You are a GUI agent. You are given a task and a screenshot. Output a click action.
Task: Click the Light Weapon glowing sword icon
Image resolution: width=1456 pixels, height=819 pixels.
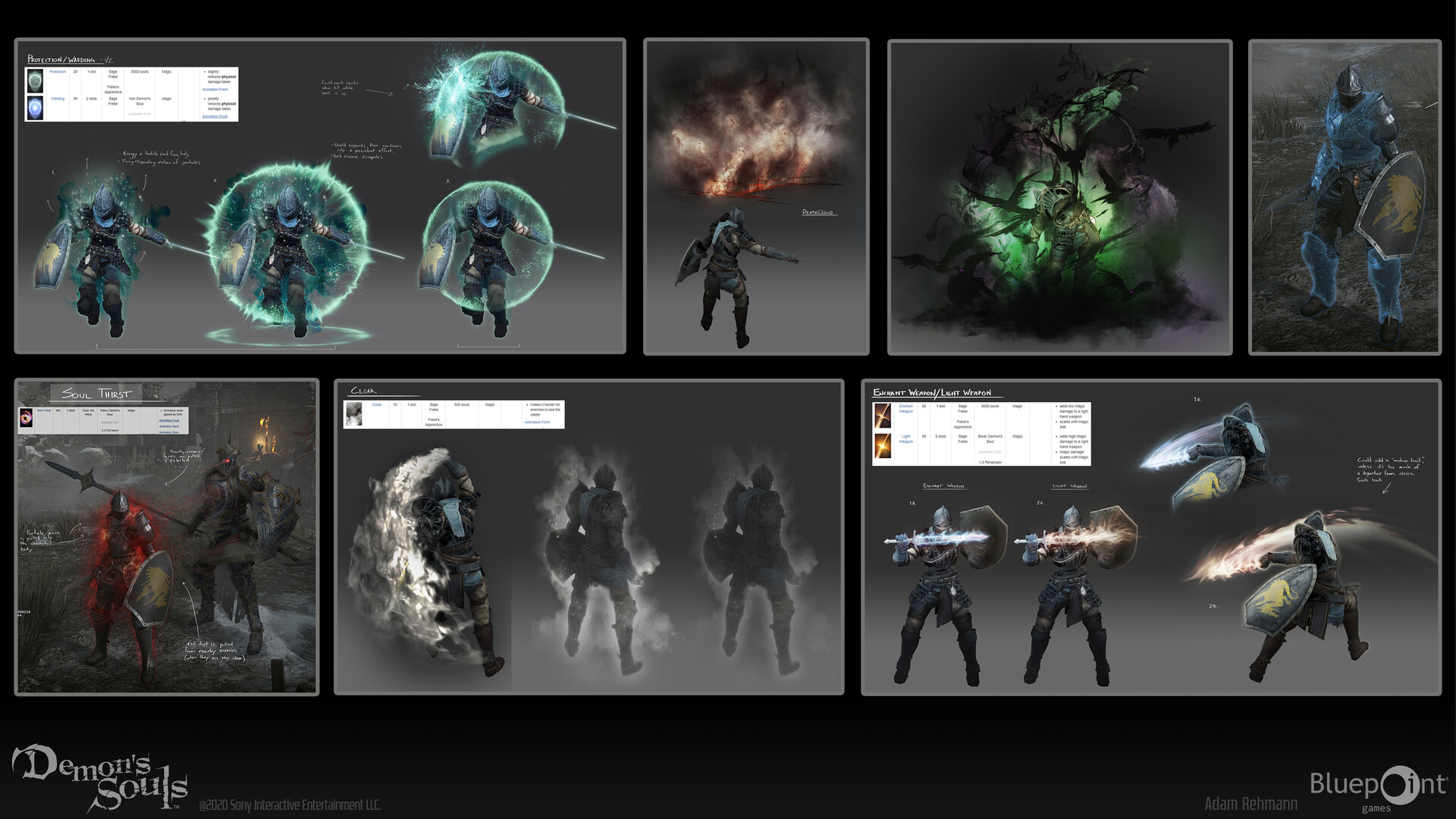coord(883,446)
